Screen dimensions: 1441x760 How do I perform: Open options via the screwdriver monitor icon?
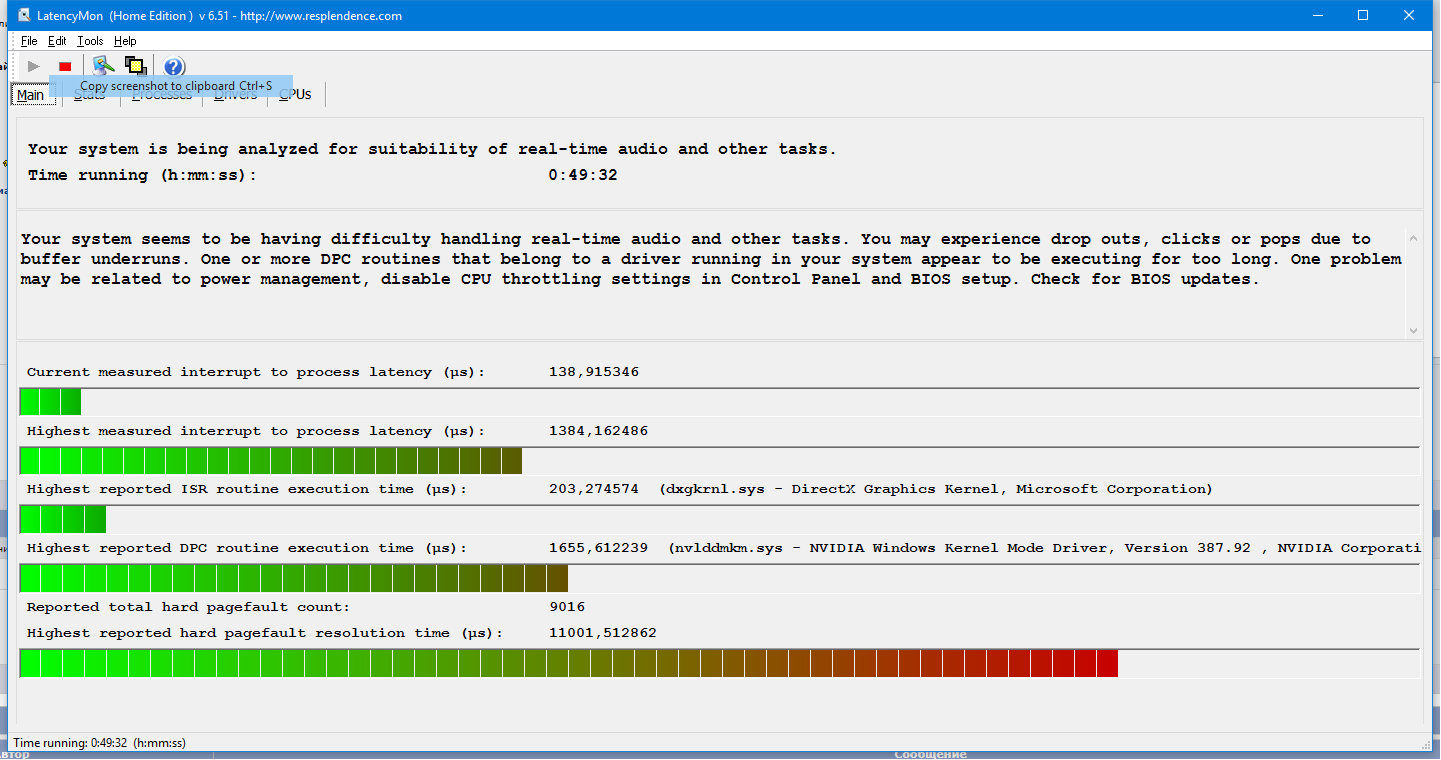[x=102, y=66]
